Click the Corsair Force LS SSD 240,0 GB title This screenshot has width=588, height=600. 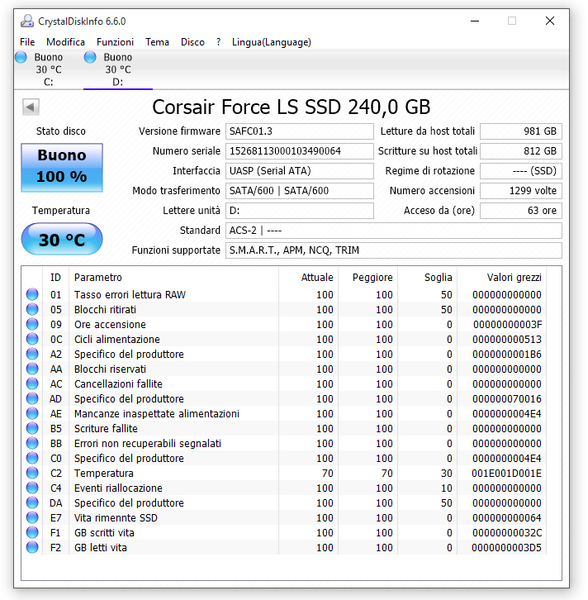291,107
